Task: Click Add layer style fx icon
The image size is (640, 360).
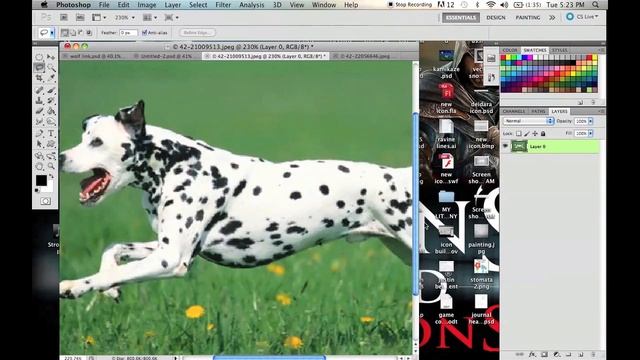Action: point(532,354)
